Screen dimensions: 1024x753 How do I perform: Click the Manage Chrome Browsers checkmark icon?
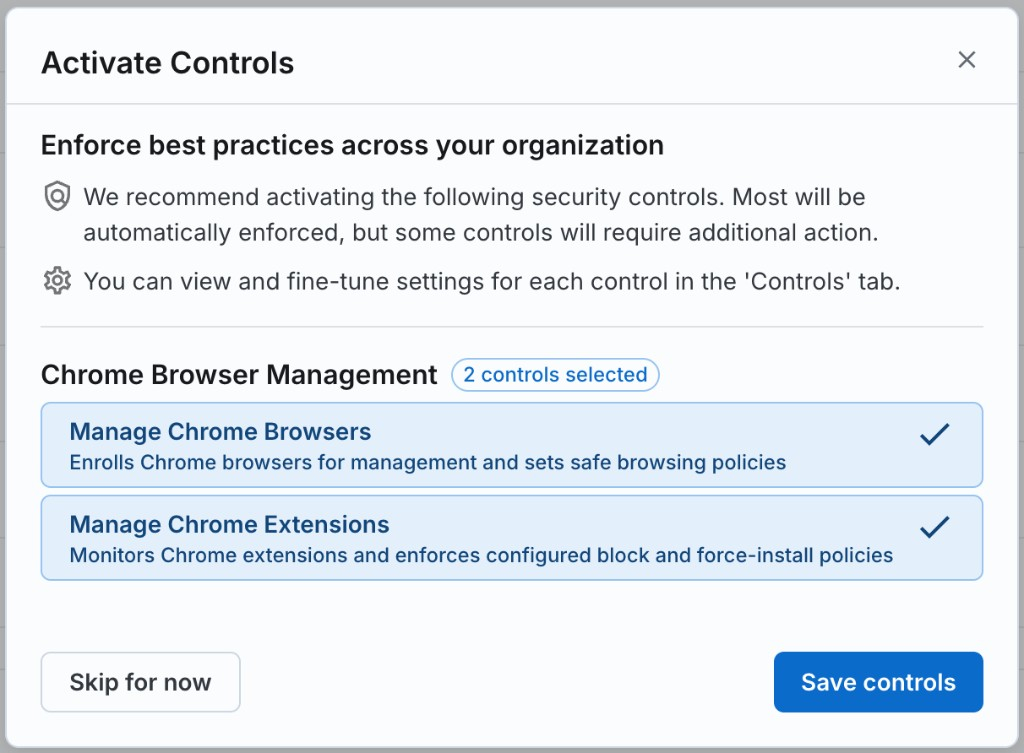tap(935, 434)
